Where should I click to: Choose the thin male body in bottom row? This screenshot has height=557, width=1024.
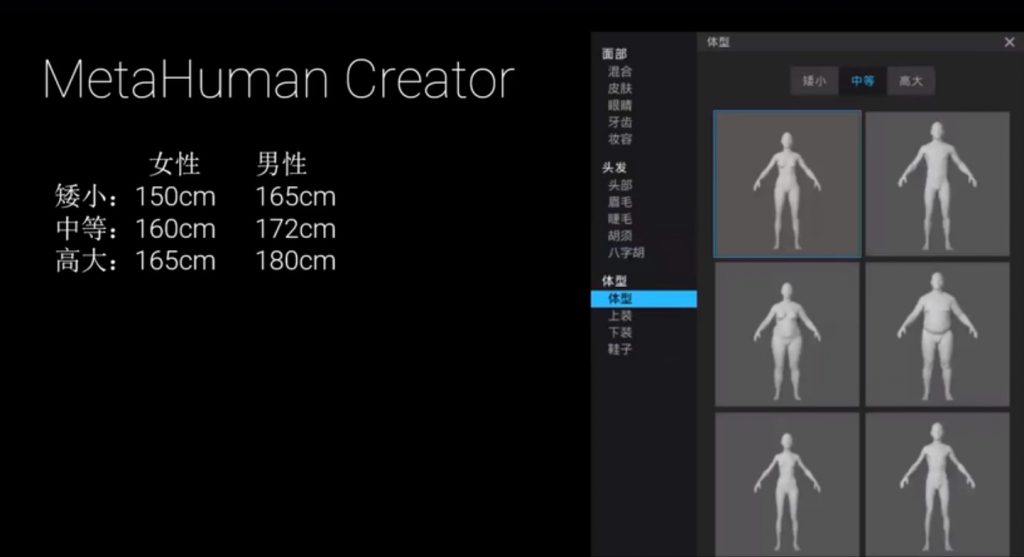coord(937,485)
